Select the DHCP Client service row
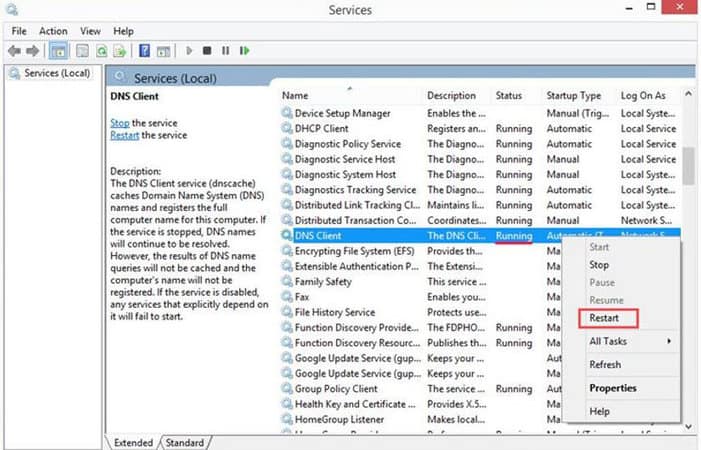The image size is (701, 450). (321, 129)
